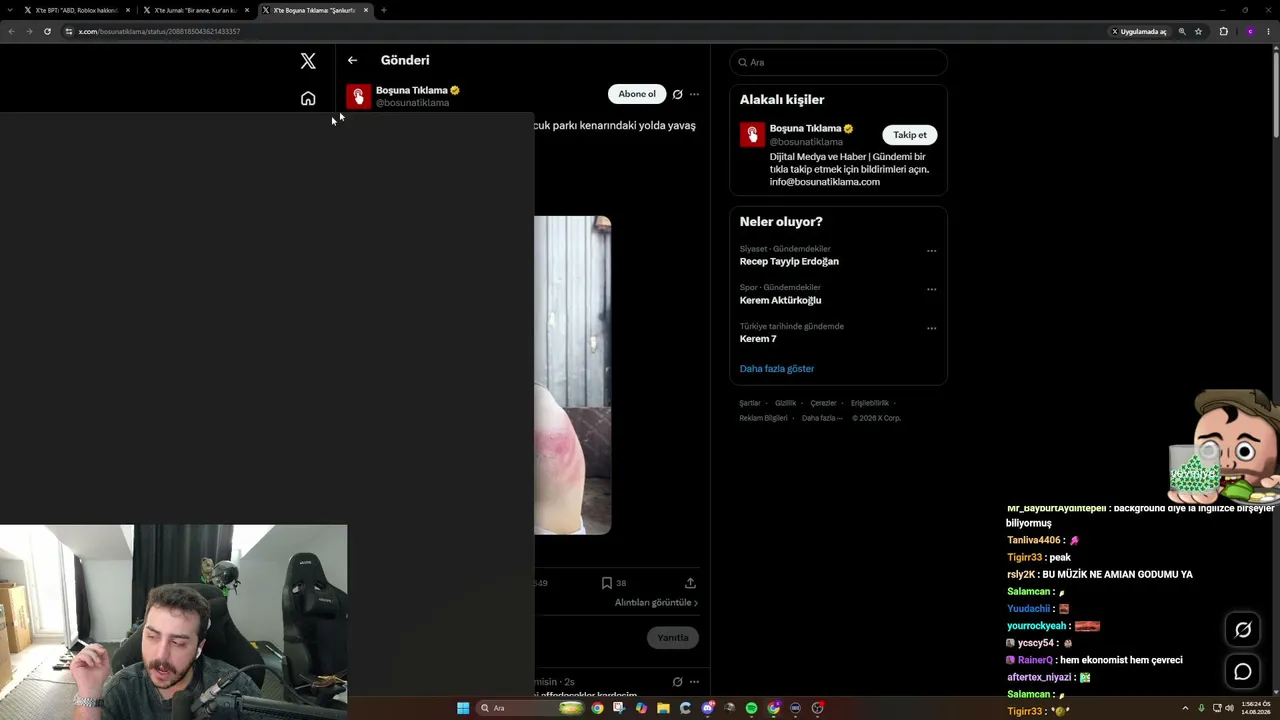Viewport: 1280px width, 720px height.
Task: Open the browser three-dot menu
Action: tap(1268, 31)
